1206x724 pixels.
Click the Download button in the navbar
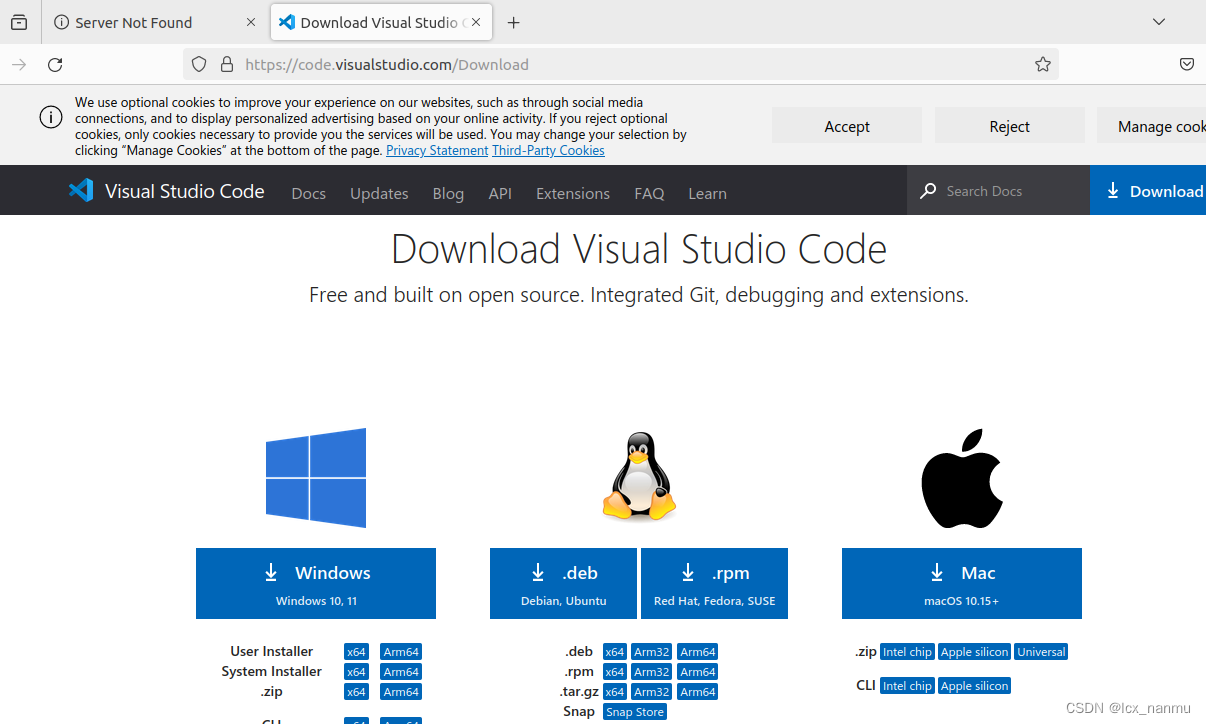point(1148,190)
